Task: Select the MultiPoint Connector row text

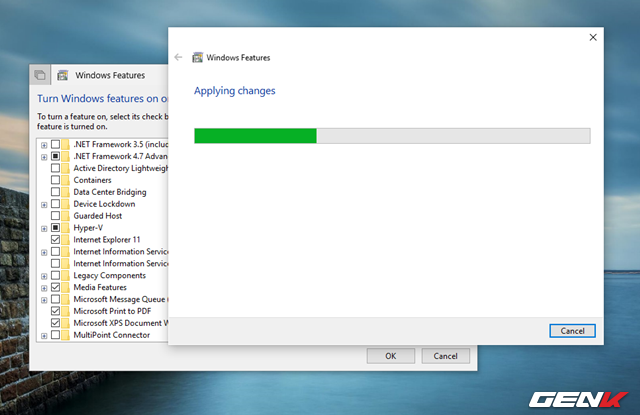Action: point(111,335)
